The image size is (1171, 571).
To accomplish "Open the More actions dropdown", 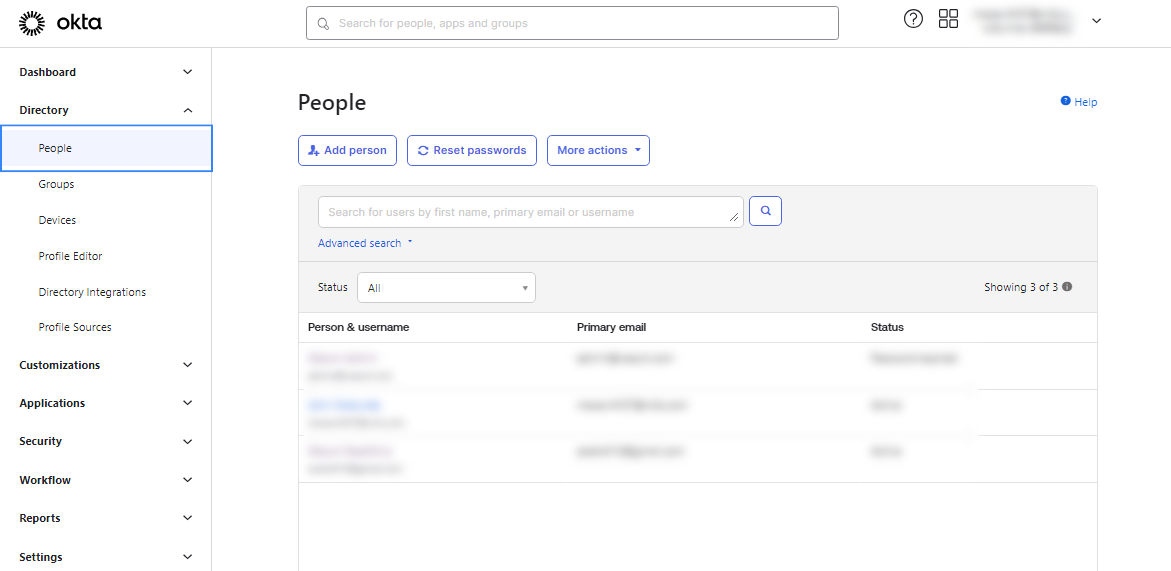I will click(598, 150).
